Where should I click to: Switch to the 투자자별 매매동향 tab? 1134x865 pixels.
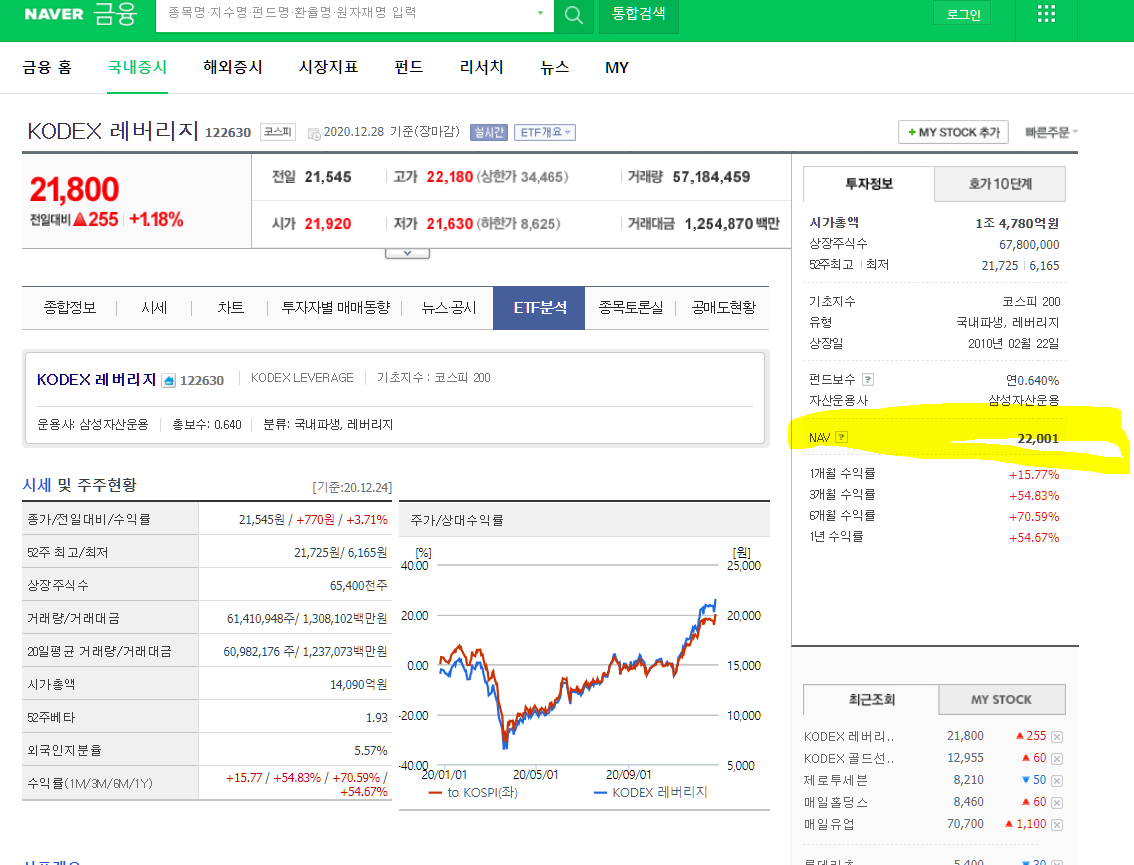336,308
